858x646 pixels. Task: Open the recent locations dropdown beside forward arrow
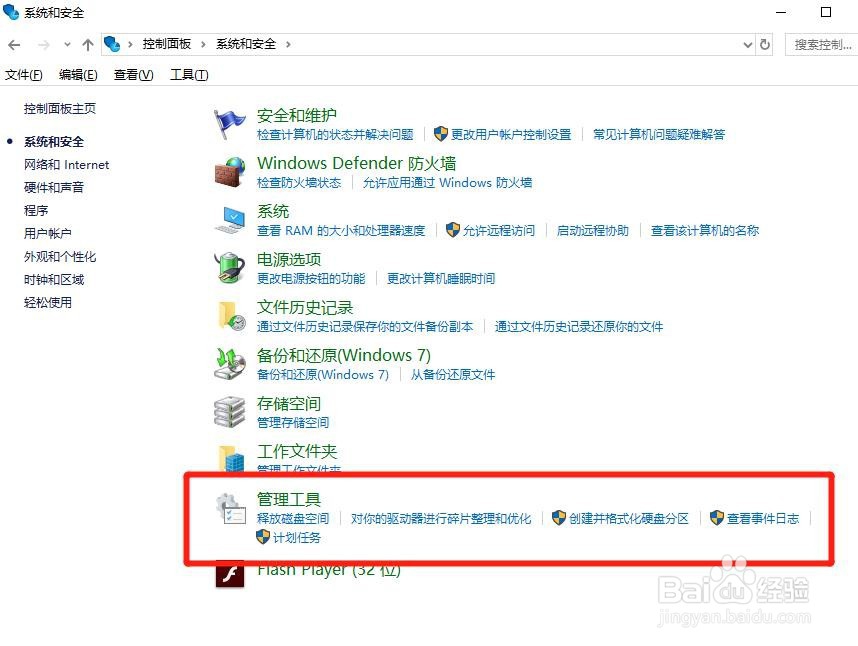tap(66, 44)
